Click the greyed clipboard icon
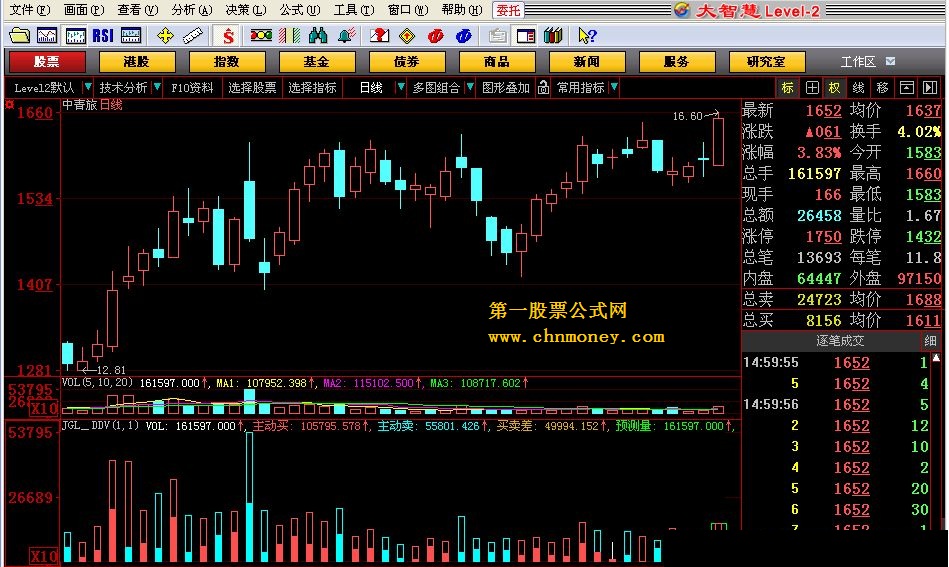Image resolution: width=949 pixels, height=567 pixels. [x=497, y=36]
